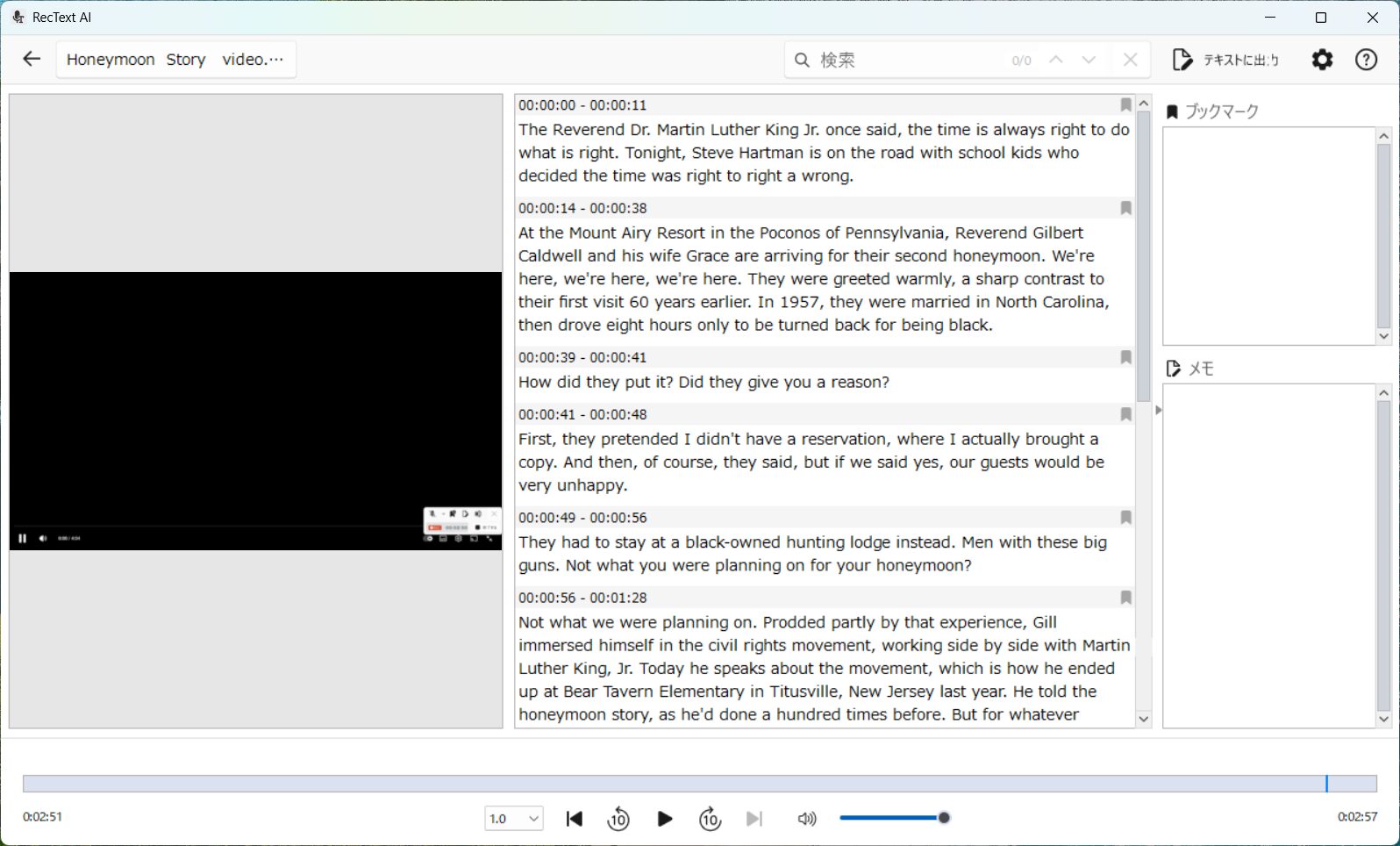
Task: Fast forward 10 seconds
Action: [x=710, y=819]
